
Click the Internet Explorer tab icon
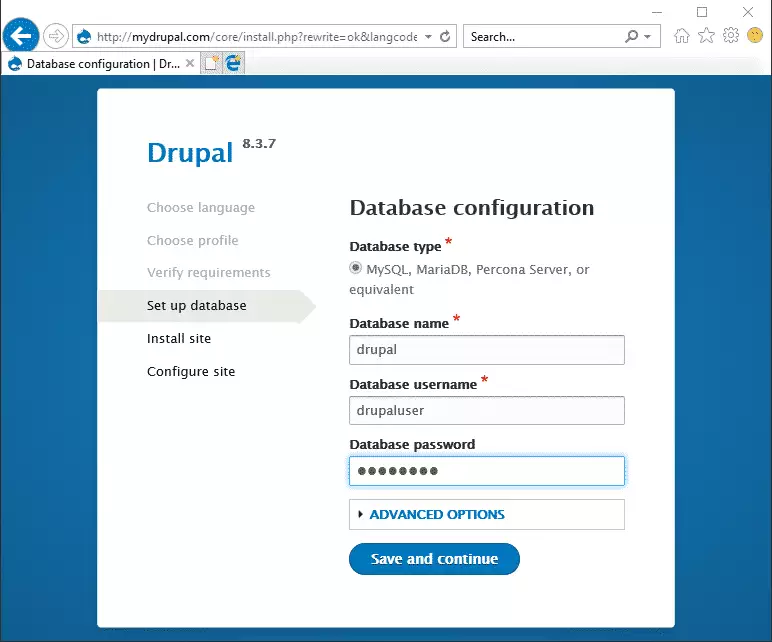(x=233, y=64)
